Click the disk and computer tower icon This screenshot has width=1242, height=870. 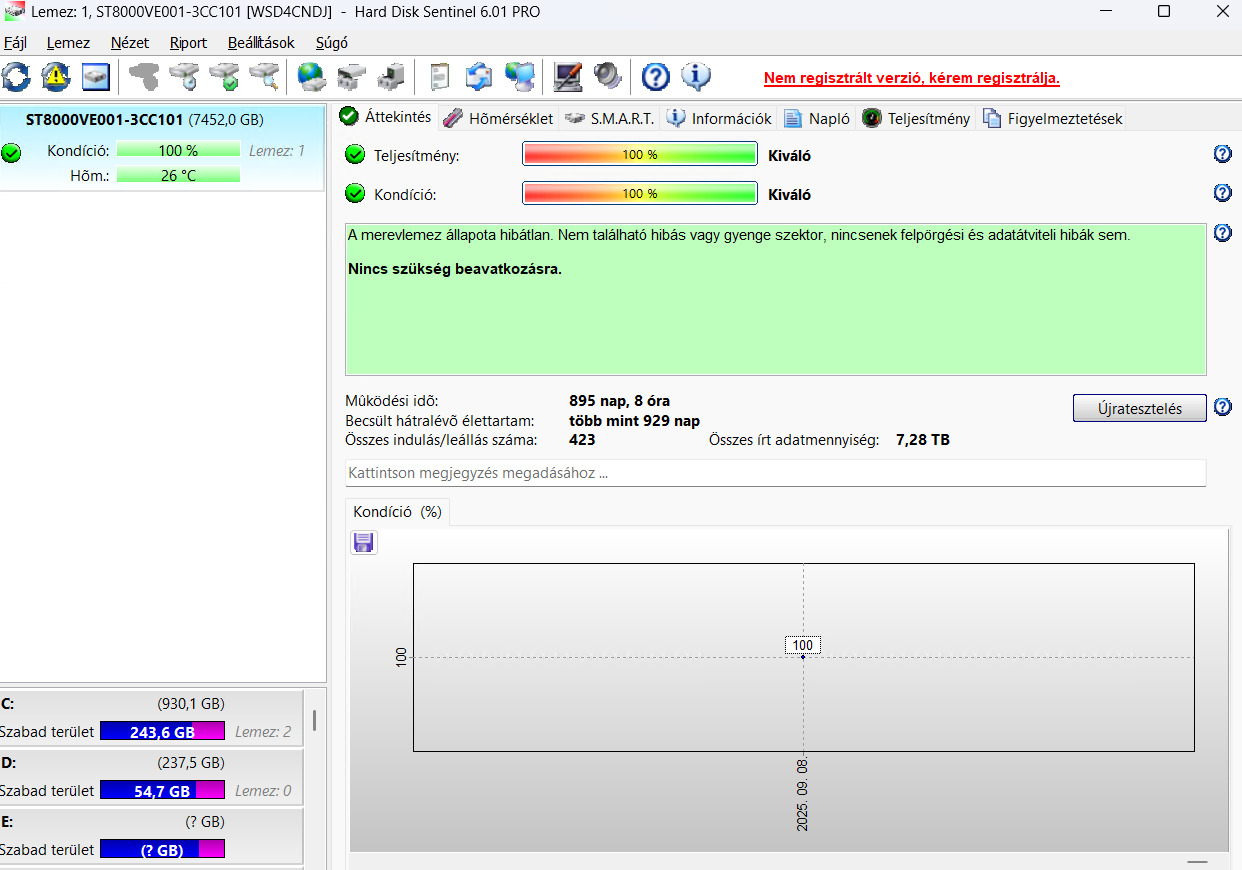click(x=391, y=76)
